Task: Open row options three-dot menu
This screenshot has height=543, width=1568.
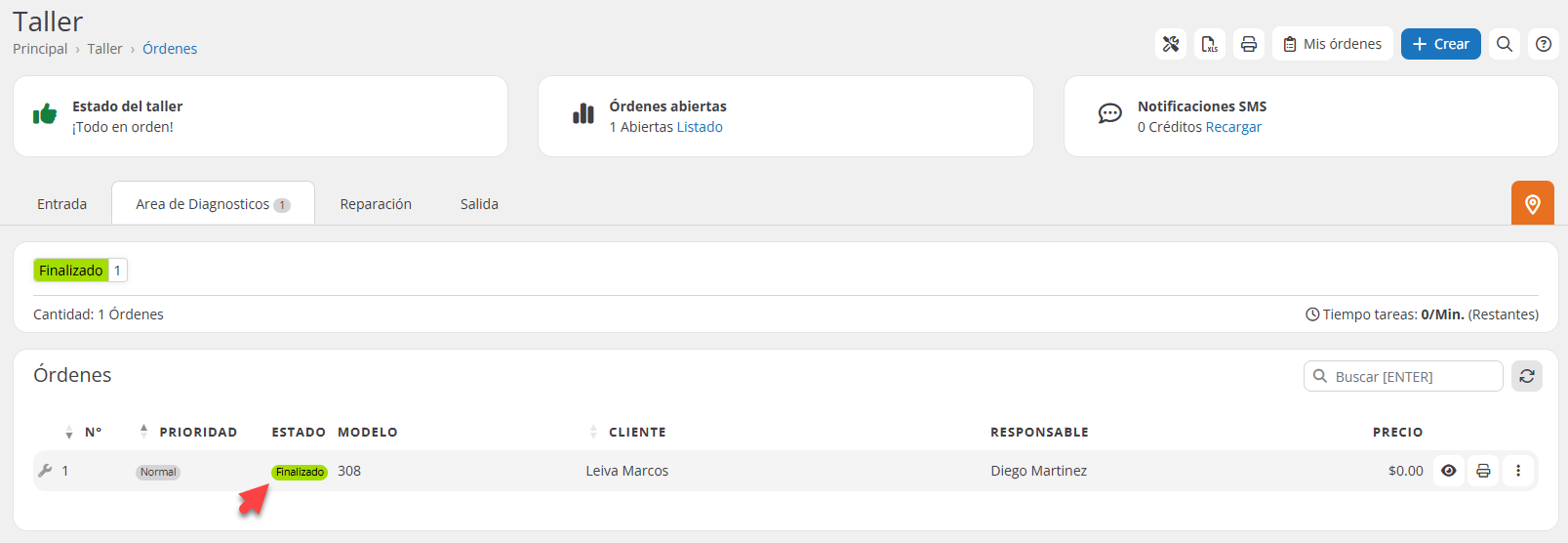Action: (1518, 471)
